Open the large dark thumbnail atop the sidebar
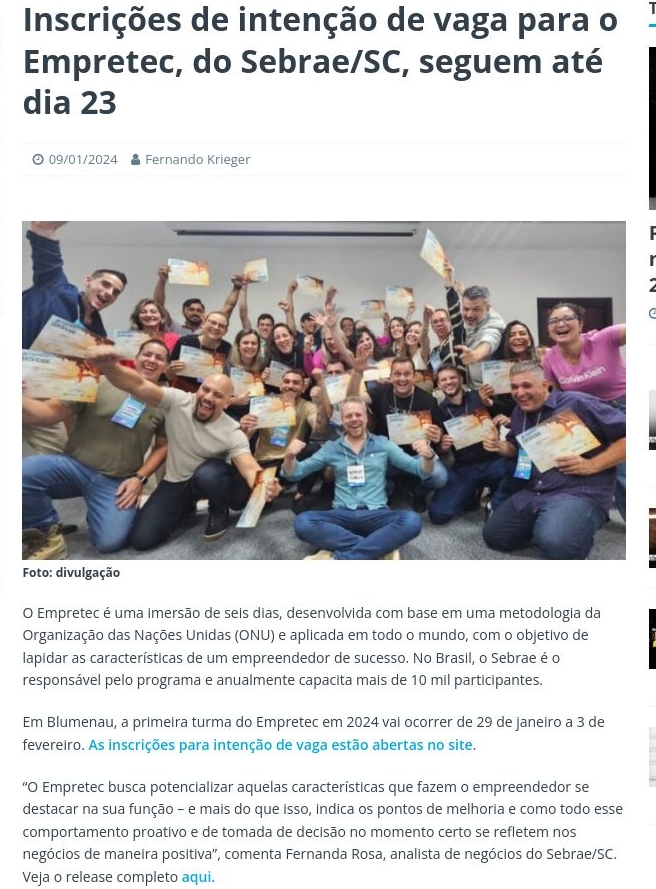Screen dimensions: 656x889 (652, 128)
